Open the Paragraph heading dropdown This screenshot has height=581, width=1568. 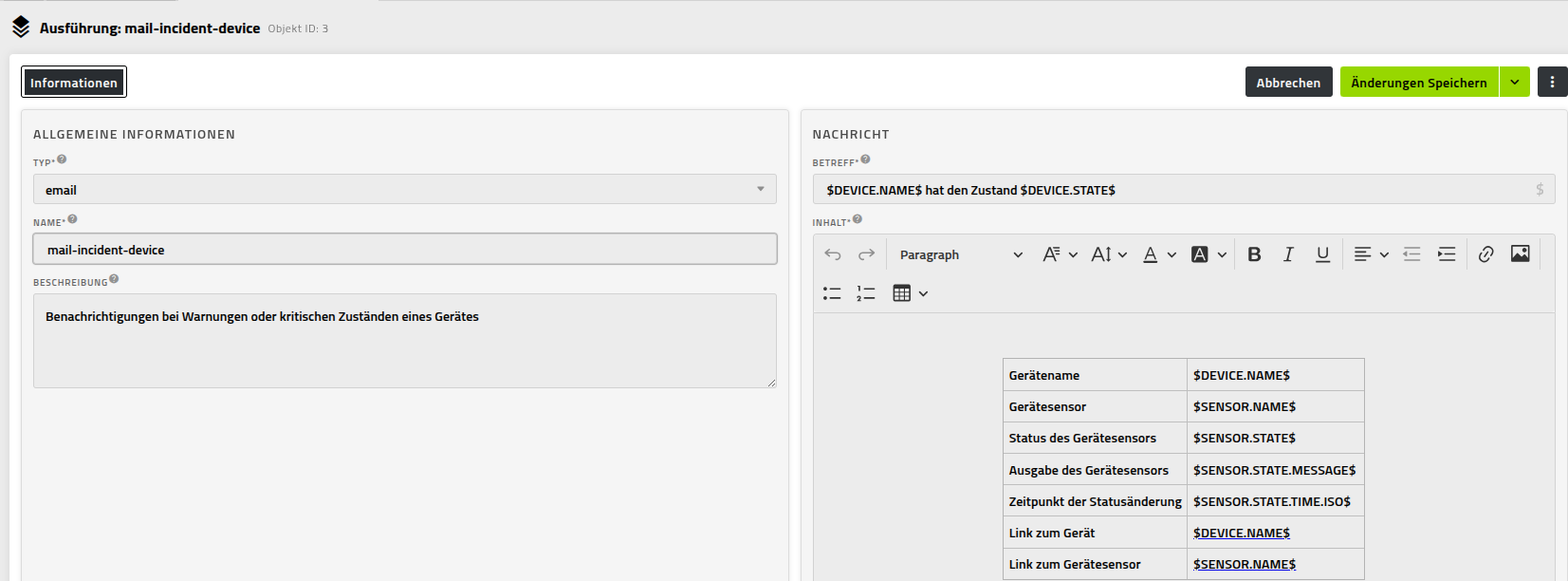pos(960,254)
